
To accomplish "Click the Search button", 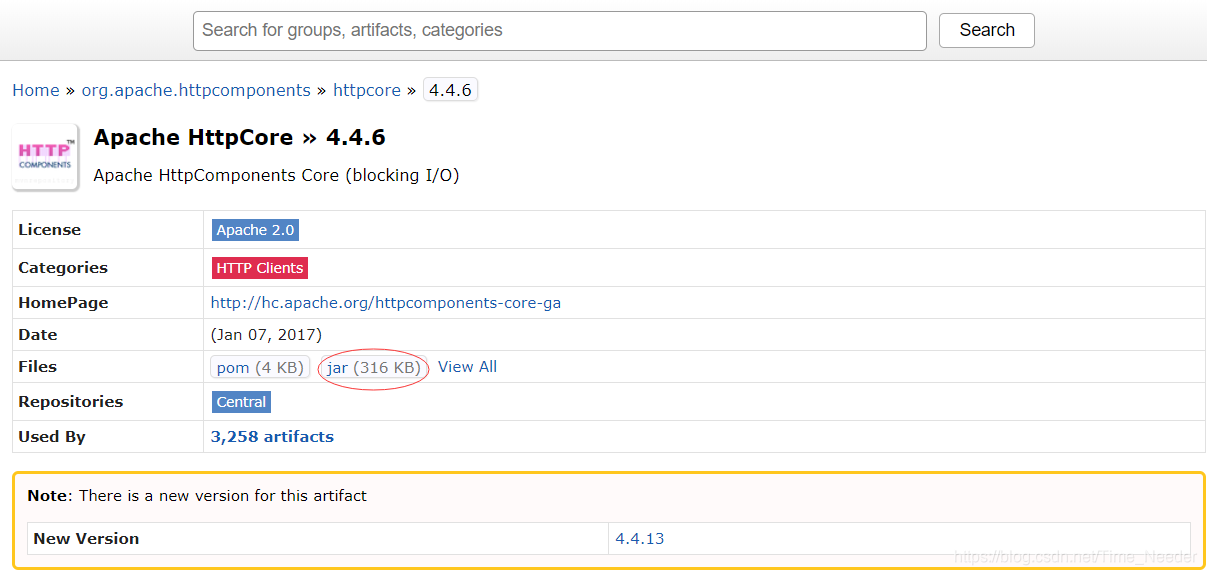I will tap(986, 30).
